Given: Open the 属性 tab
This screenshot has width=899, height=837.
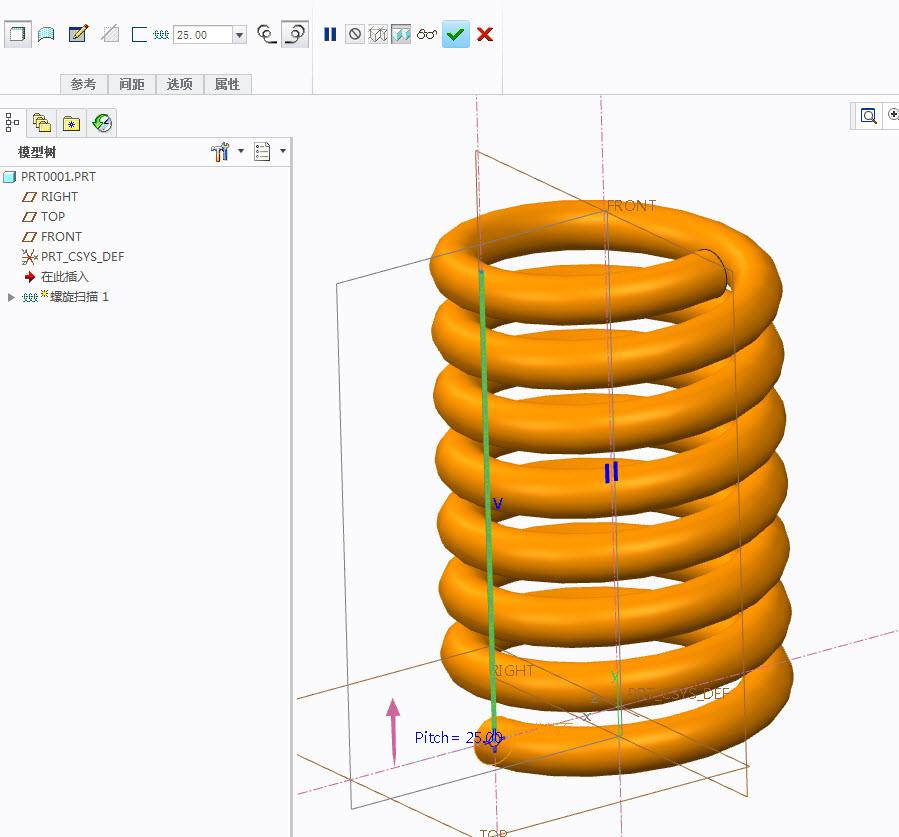Looking at the screenshot, I should pyautogui.click(x=227, y=84).
